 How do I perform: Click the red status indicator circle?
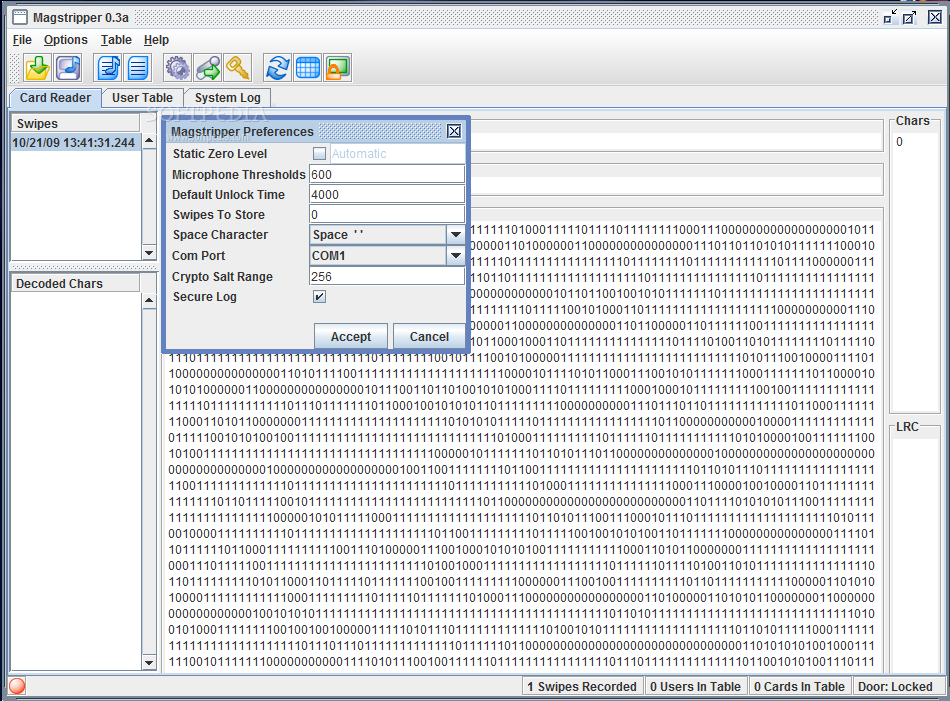[17, 686]
